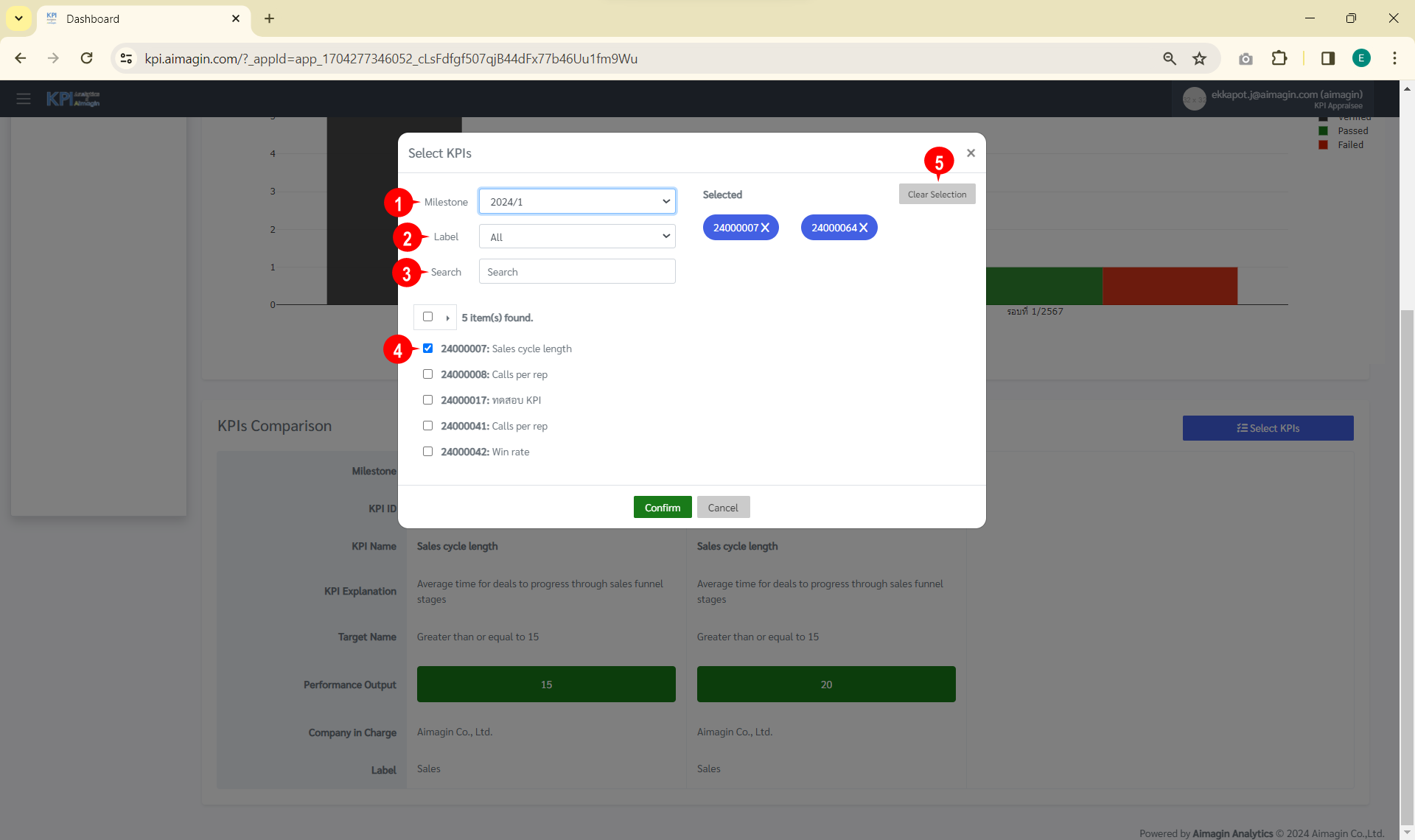1415x840 pixels.
Task: Click the green bar in chart
Action: [x=1044, y=286]
